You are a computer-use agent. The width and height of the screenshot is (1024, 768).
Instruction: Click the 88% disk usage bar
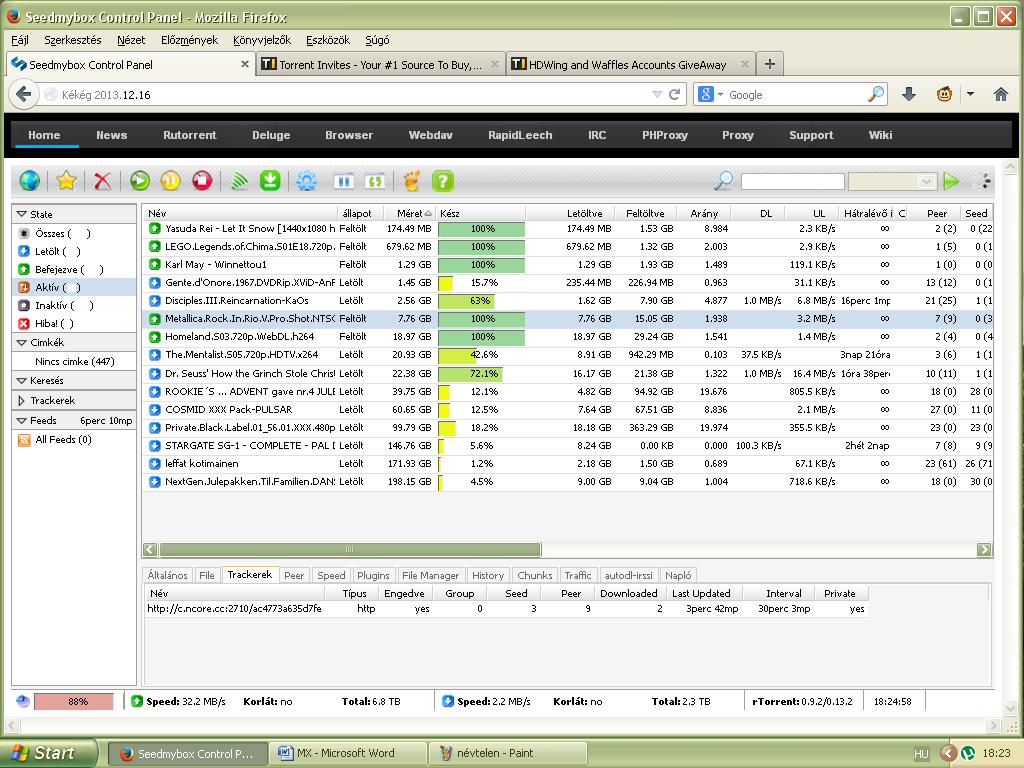pos(74,701)
